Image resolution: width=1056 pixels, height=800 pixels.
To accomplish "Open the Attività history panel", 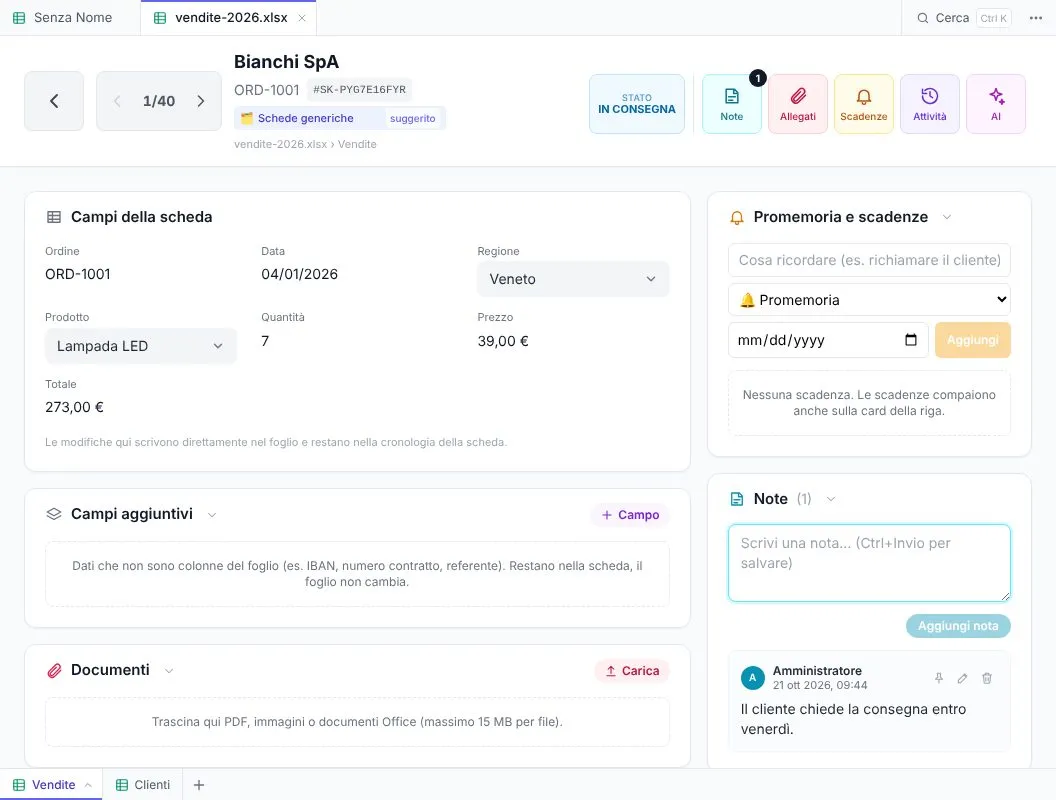I will coord(929,104).
